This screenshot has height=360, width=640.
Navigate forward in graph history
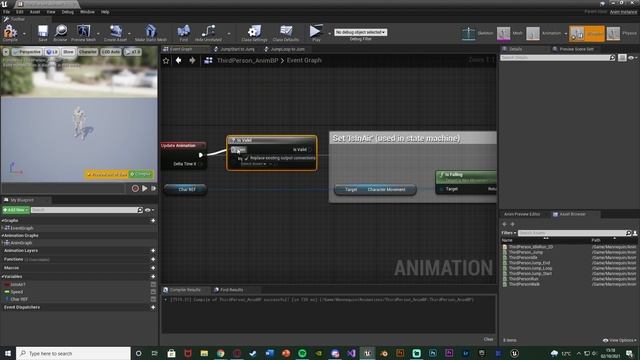tap(192, 60)
